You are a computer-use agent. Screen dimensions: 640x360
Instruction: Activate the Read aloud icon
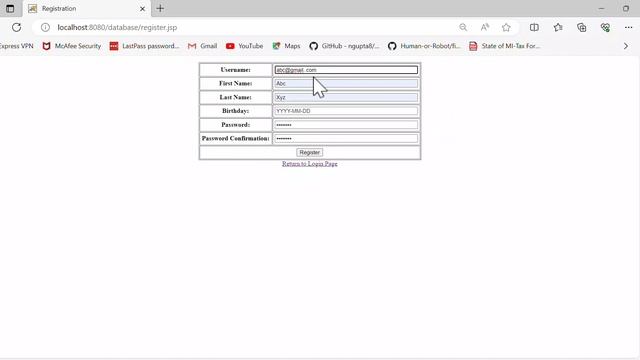pos(484,27)
